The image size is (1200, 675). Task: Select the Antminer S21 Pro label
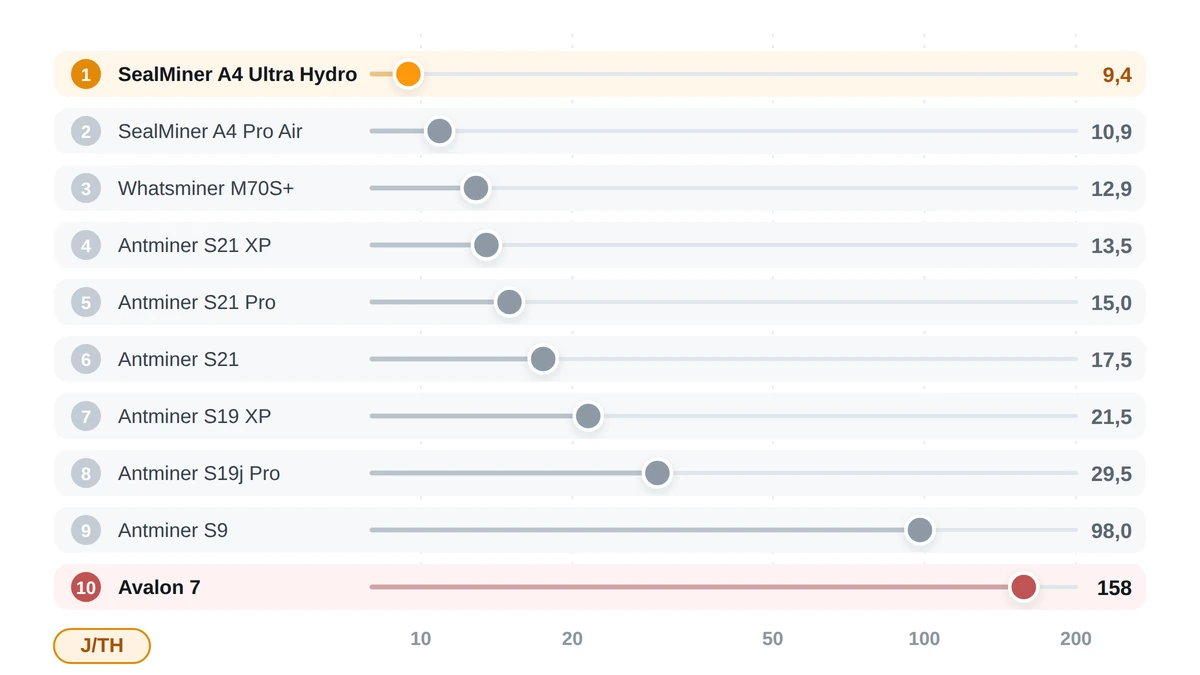click(197, 302)
